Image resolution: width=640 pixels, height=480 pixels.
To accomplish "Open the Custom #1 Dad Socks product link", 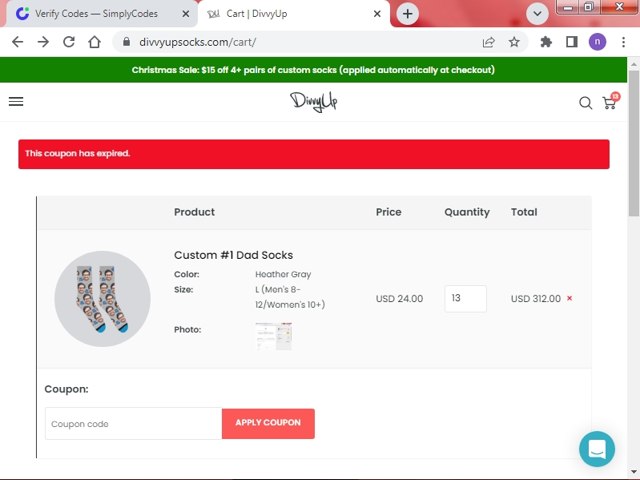I will (x=233, y=255).
